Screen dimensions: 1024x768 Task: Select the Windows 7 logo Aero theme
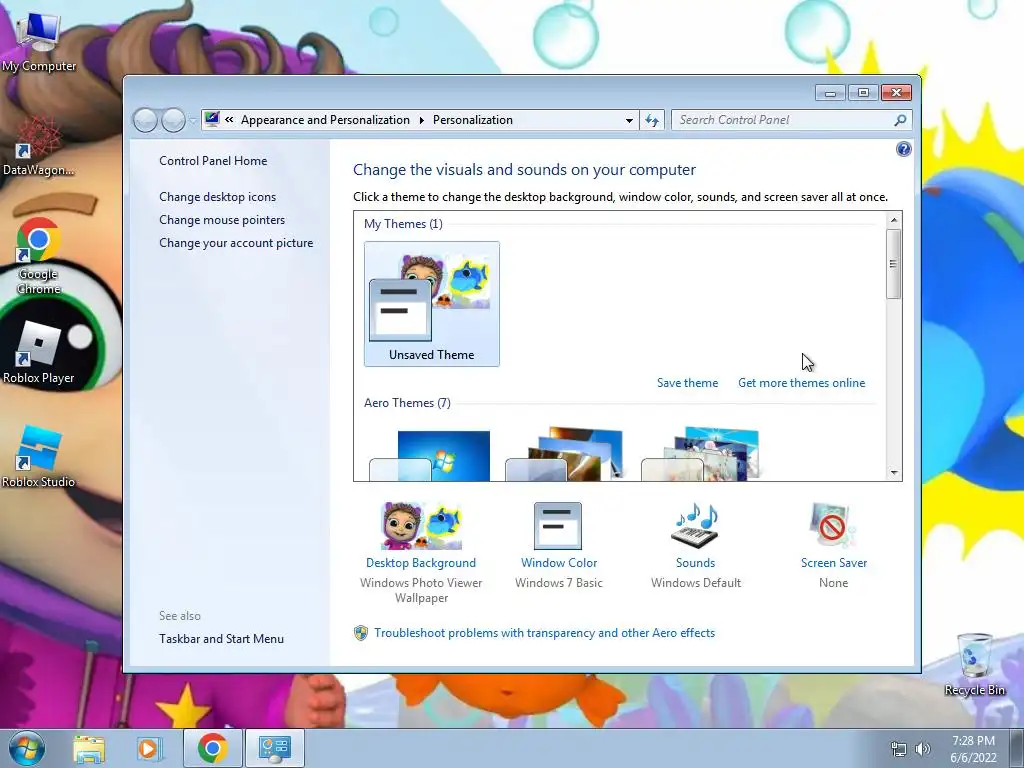click(430, 455)
